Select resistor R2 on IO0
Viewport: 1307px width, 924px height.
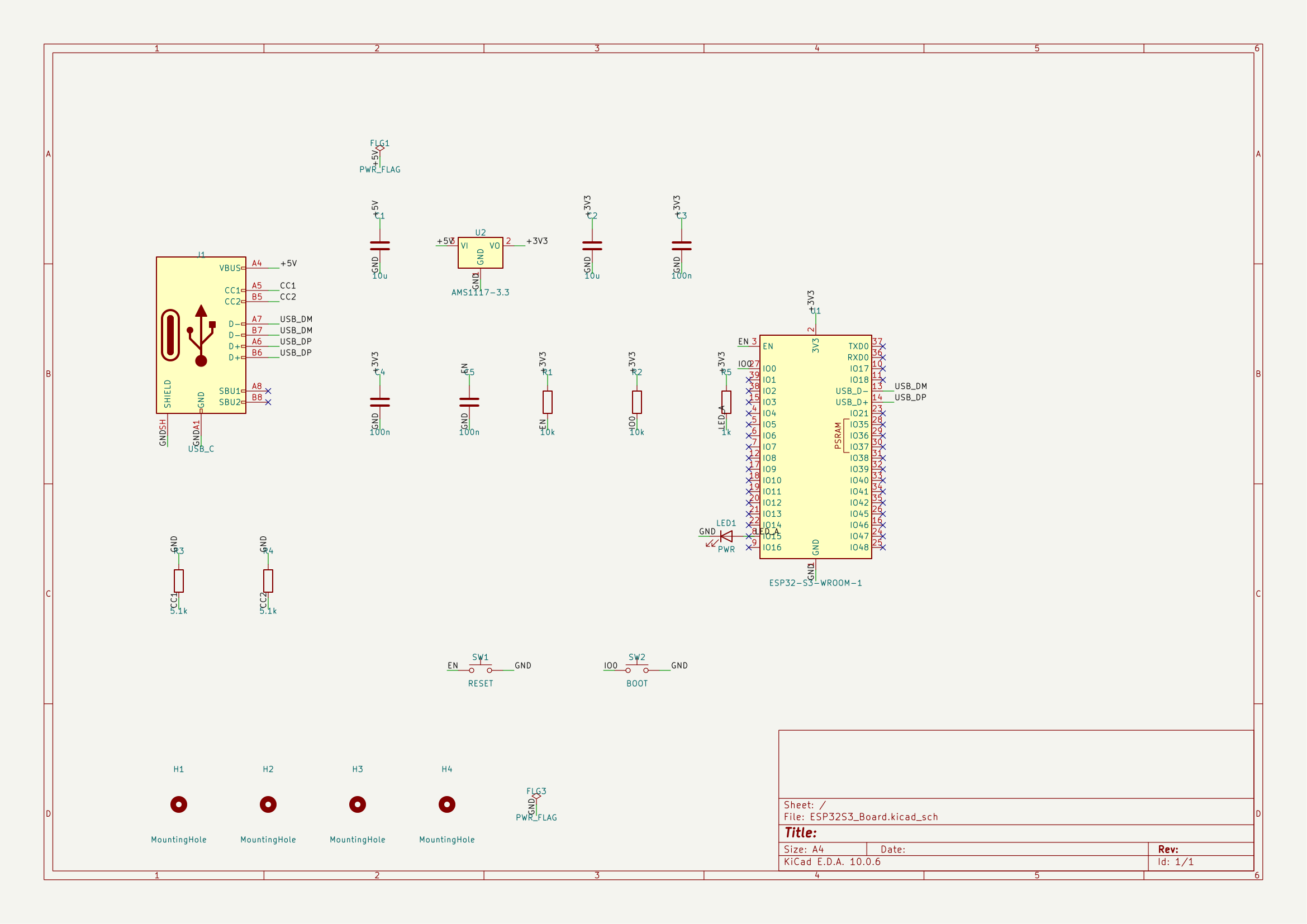click(637, 402)
